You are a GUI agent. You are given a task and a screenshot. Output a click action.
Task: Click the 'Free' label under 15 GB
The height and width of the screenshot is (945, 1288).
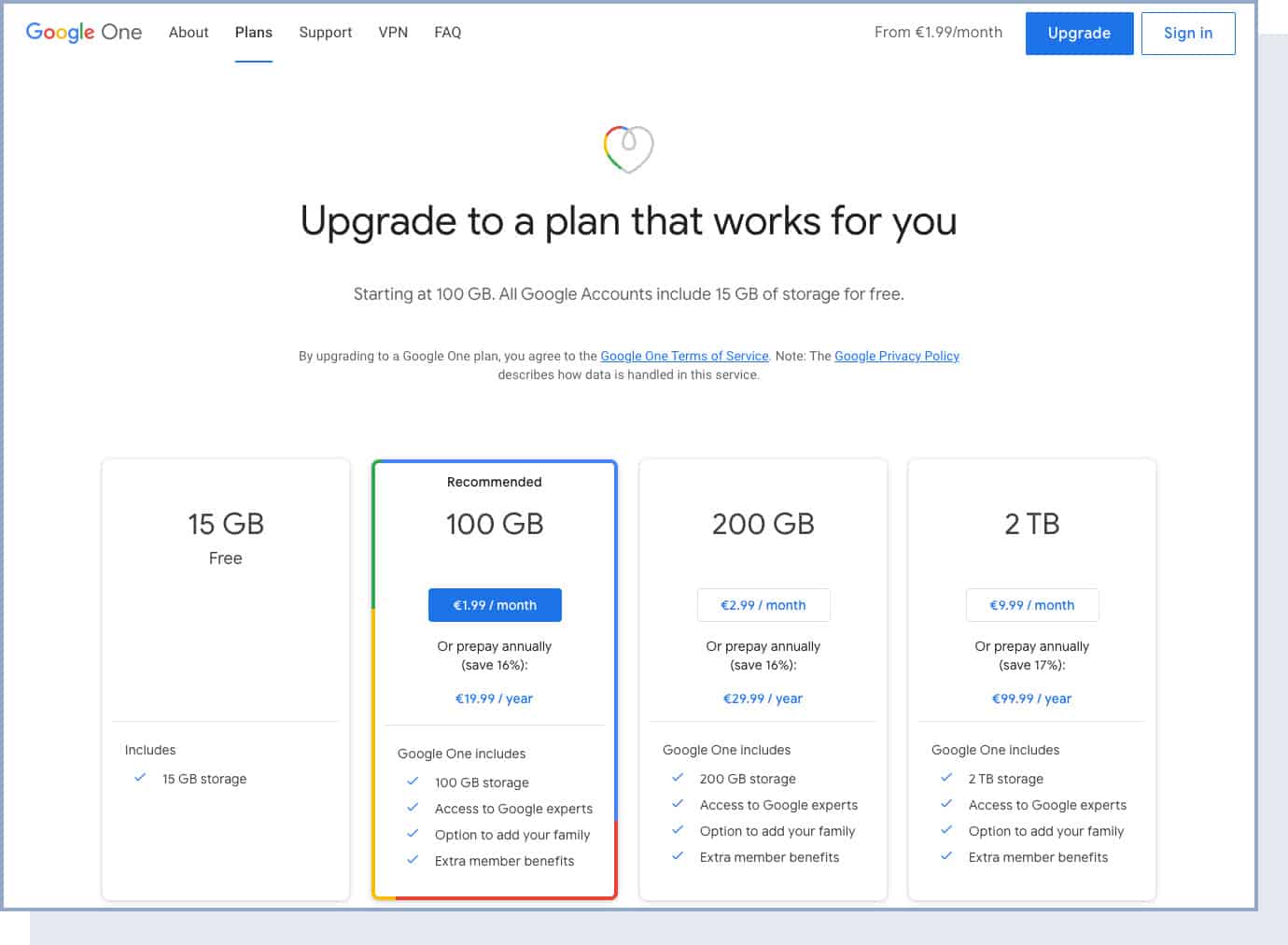click(x=226, y=558)
